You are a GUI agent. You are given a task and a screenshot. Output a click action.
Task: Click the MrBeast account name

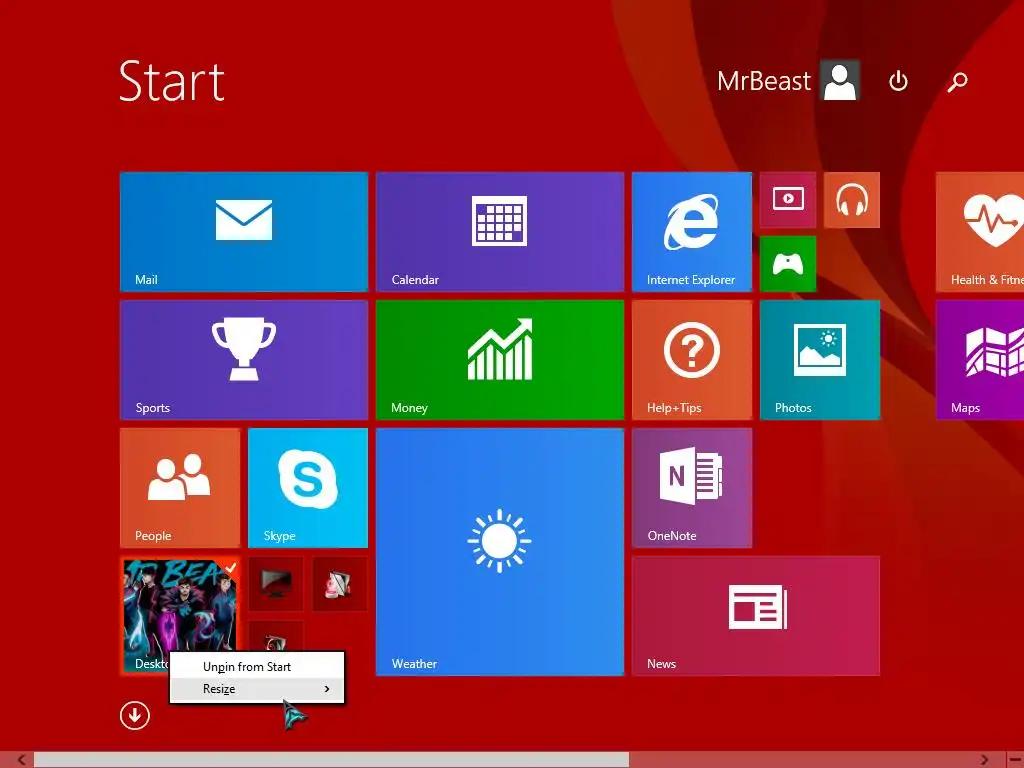(763, 81)
